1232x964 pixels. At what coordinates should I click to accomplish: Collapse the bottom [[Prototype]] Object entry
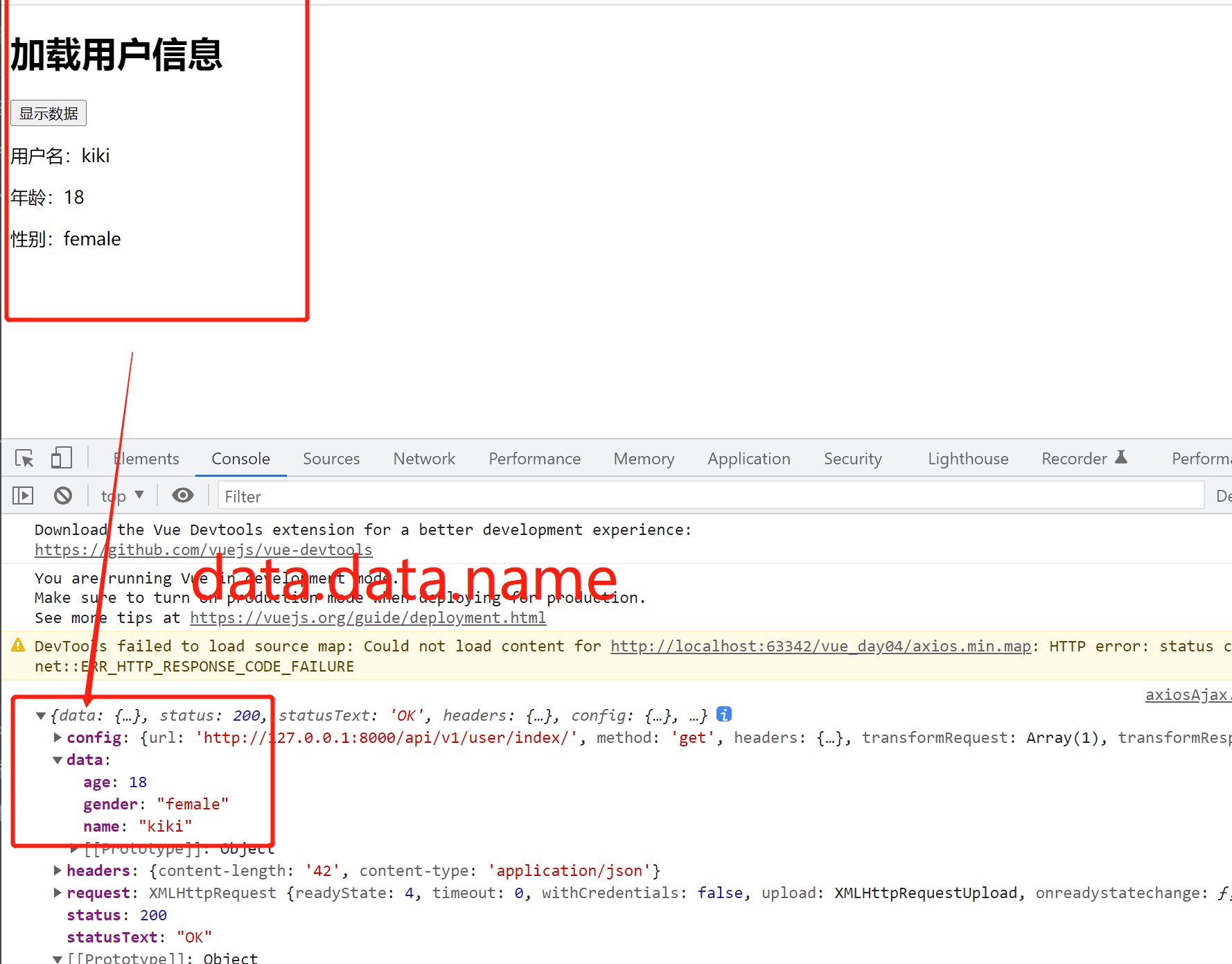(58, 959)
